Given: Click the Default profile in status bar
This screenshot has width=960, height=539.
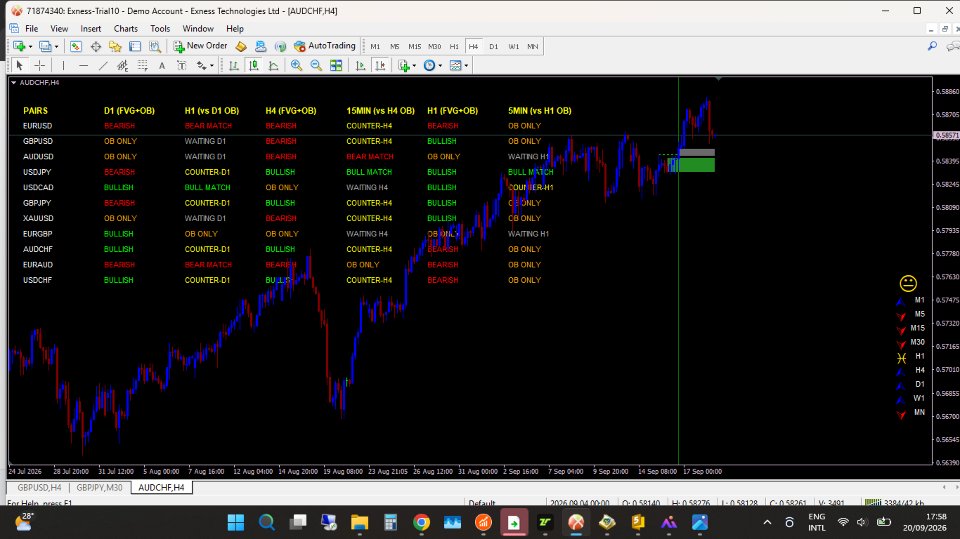Looking at the screenshot, I should click(x=482, y=503).
